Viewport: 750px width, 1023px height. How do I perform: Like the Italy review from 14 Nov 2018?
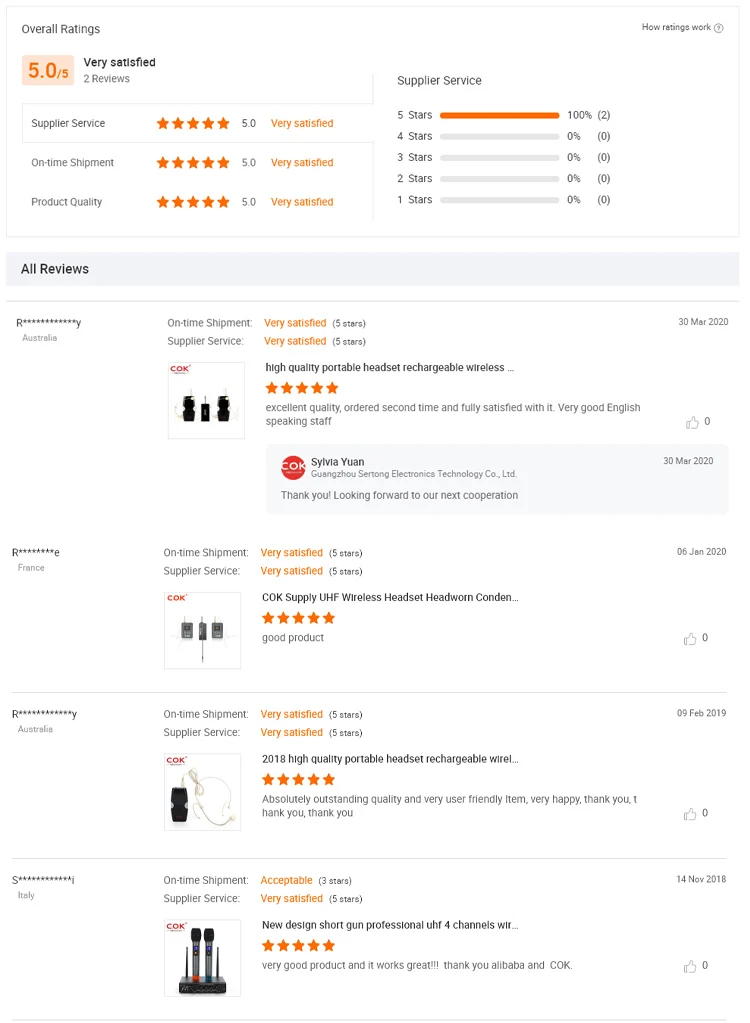pos(690,967)
